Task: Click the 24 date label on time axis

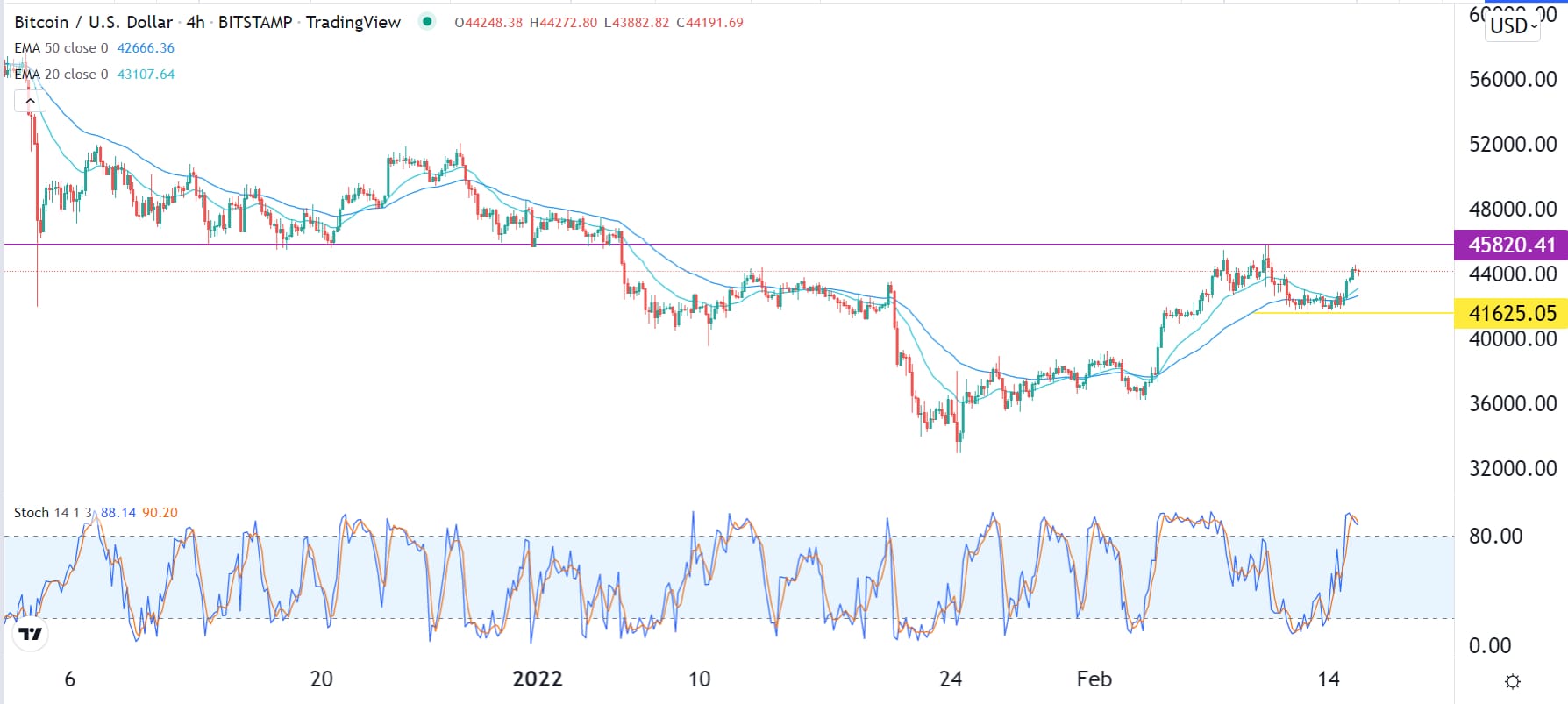Action: (951, 679)
